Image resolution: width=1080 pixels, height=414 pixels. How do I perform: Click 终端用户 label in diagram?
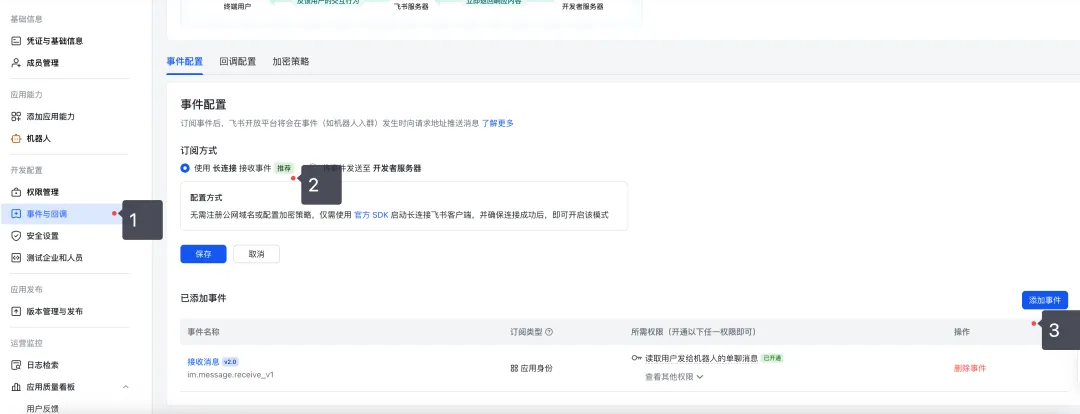click(238, 6)
